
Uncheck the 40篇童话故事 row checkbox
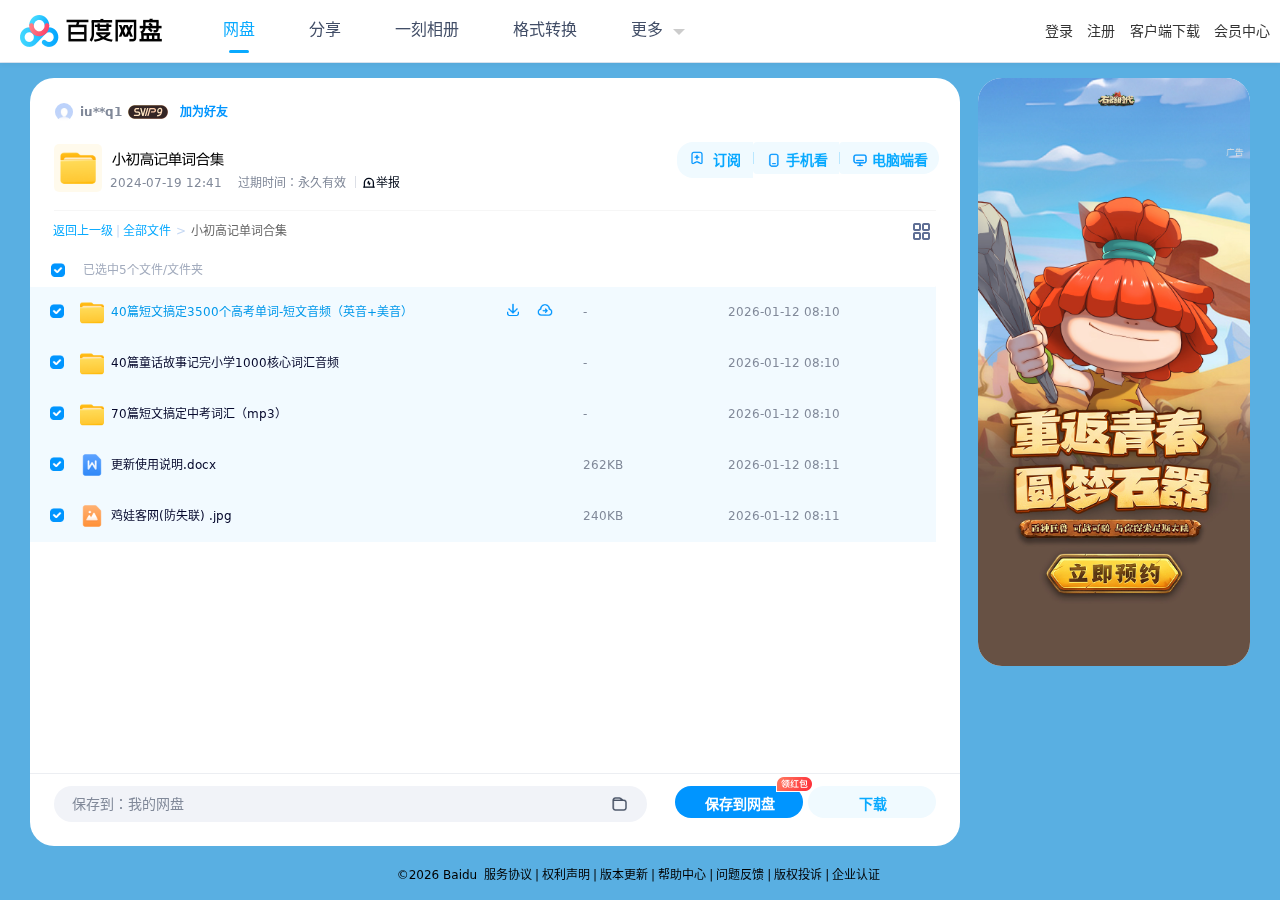pos(57,362)
